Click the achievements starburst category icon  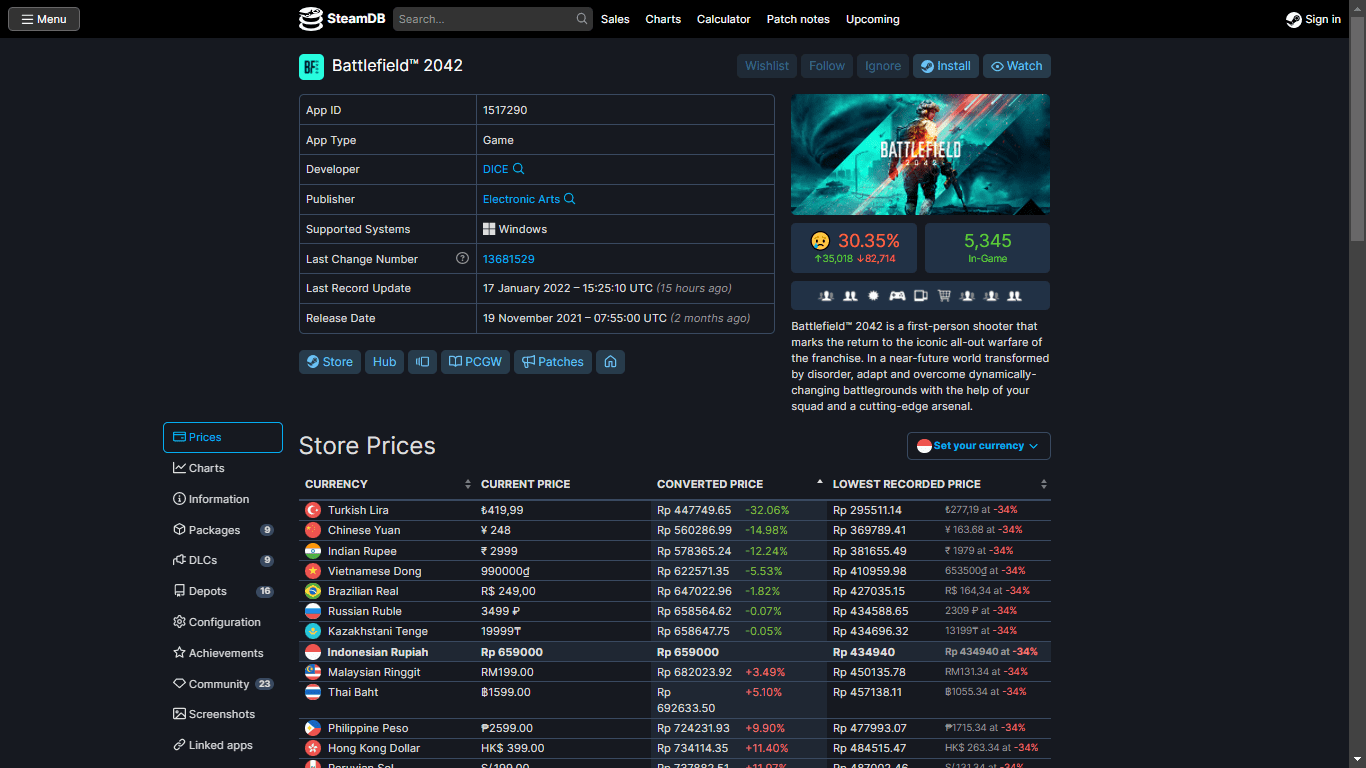coord(873,296)
